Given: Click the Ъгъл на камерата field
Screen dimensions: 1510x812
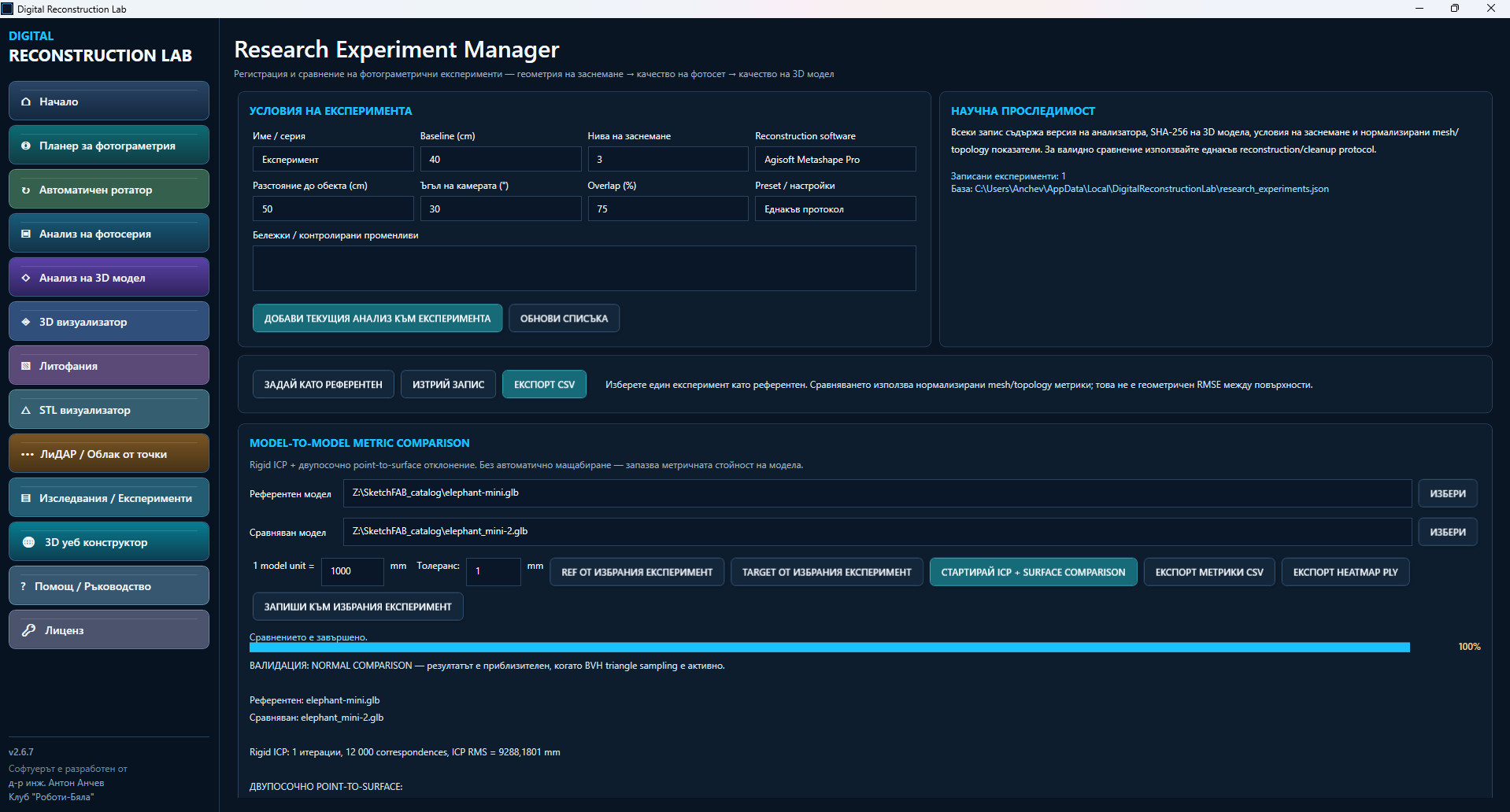Looking at the screenshot, I should (501, 209).
